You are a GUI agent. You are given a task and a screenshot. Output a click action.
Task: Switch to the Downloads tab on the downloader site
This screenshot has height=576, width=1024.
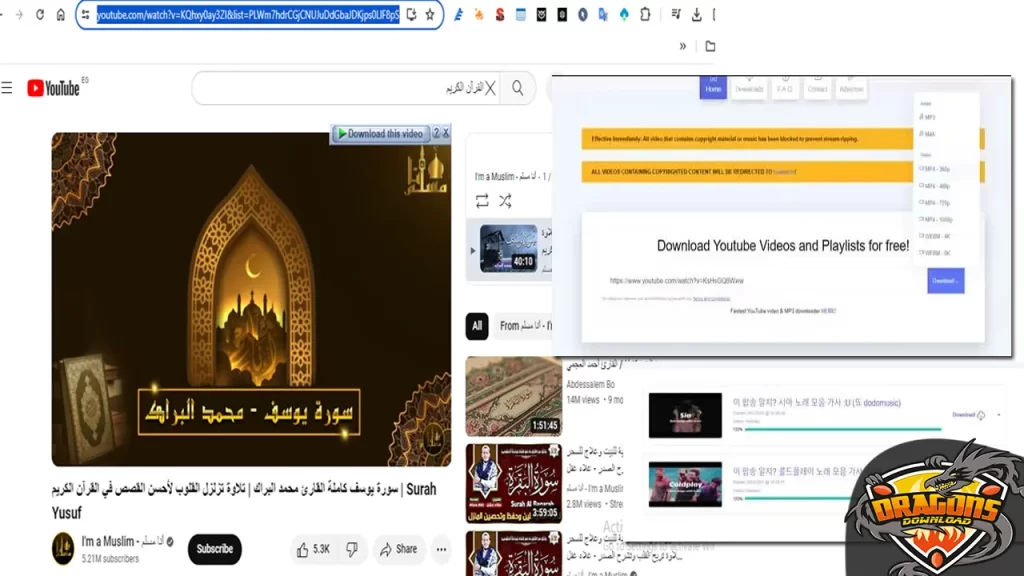click(748, 88)
